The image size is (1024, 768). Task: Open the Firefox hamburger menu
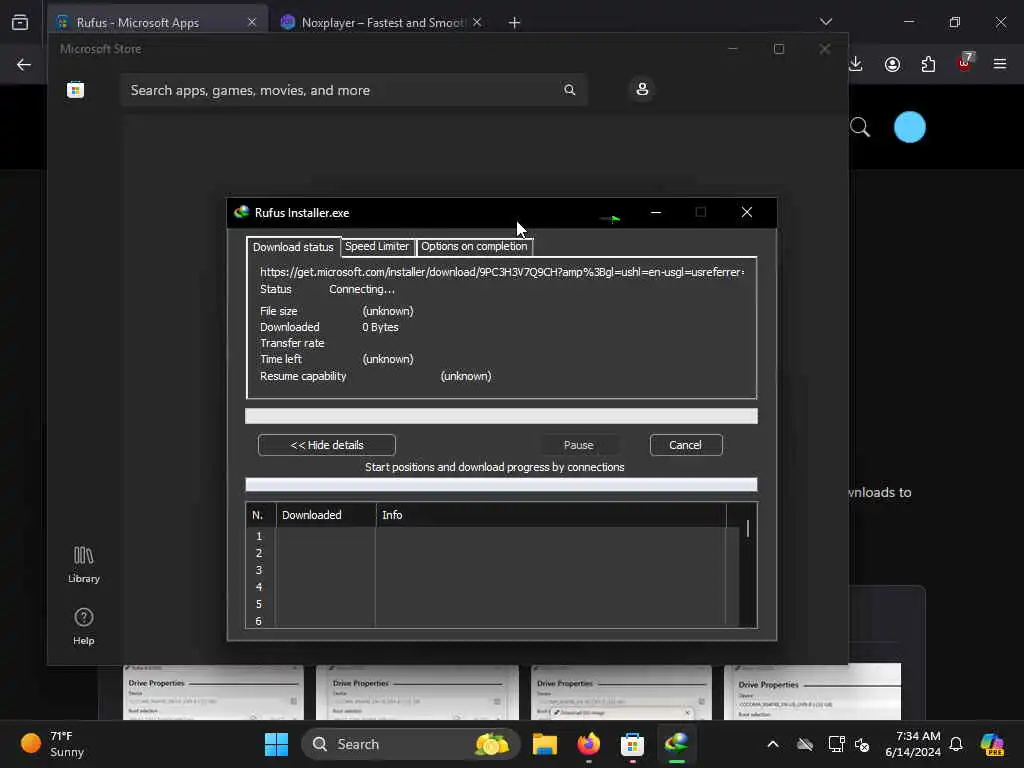point(1000,64)
